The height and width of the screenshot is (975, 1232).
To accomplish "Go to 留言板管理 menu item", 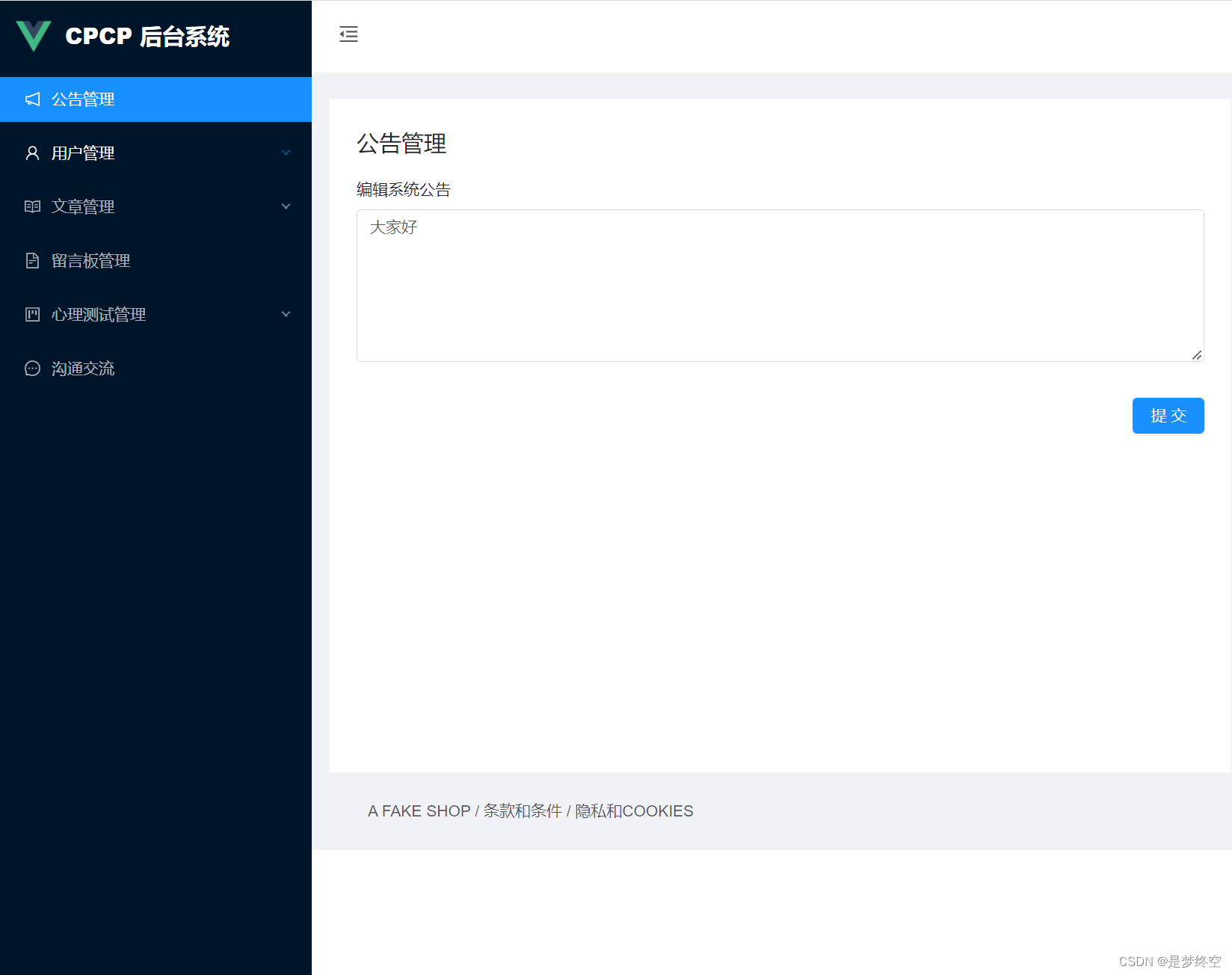I will point(155,261).
